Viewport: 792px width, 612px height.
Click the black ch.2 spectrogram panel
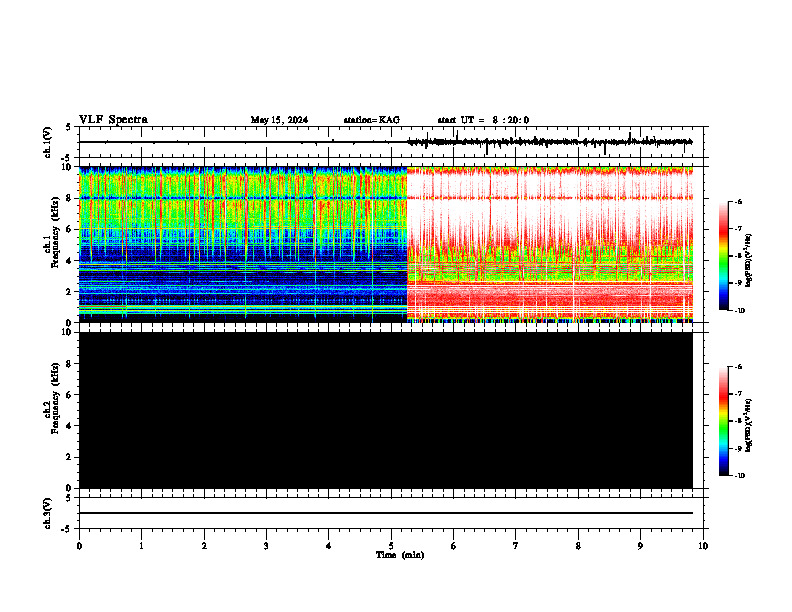[x=386, y=410]
